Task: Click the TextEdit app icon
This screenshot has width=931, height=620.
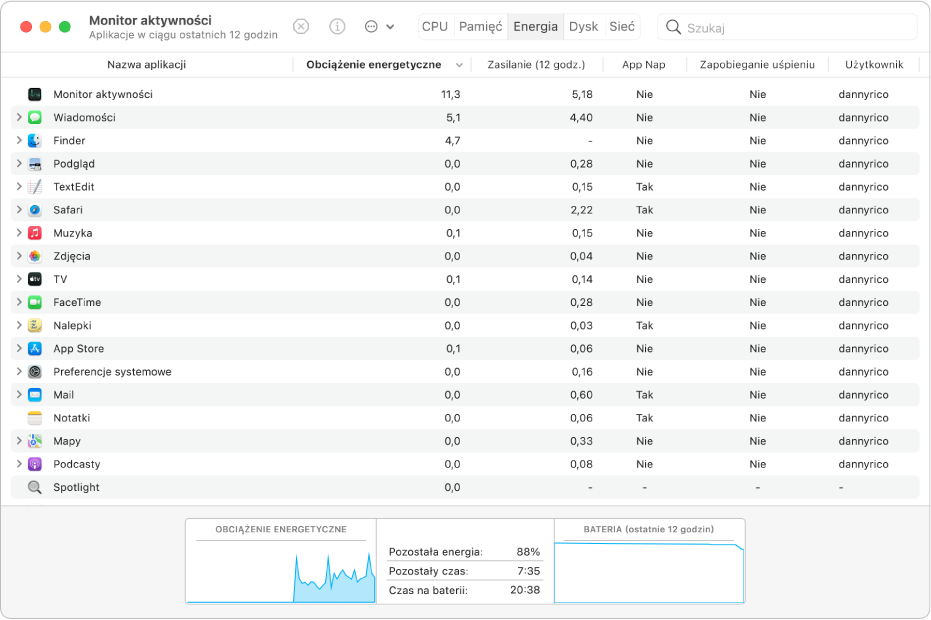Action: 35,186
